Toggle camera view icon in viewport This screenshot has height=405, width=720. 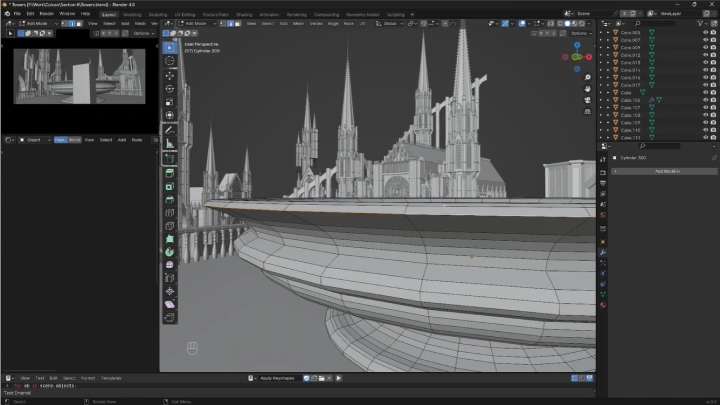click(587, 100)
